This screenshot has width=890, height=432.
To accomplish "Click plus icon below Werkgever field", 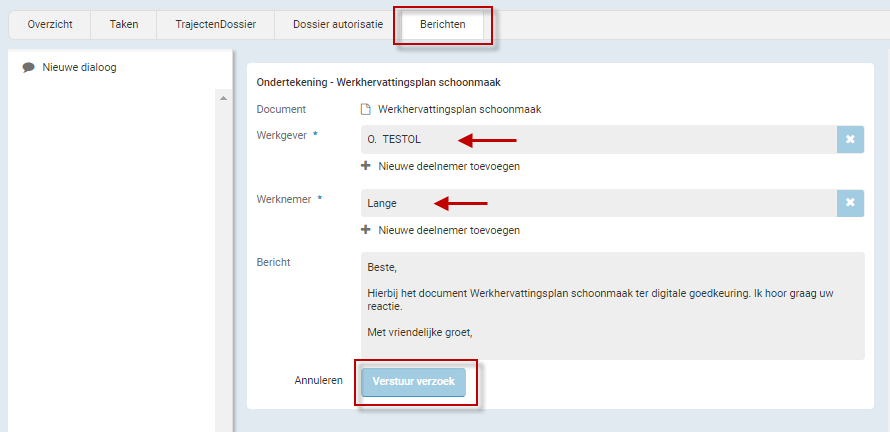I will [x=366, y=166].
